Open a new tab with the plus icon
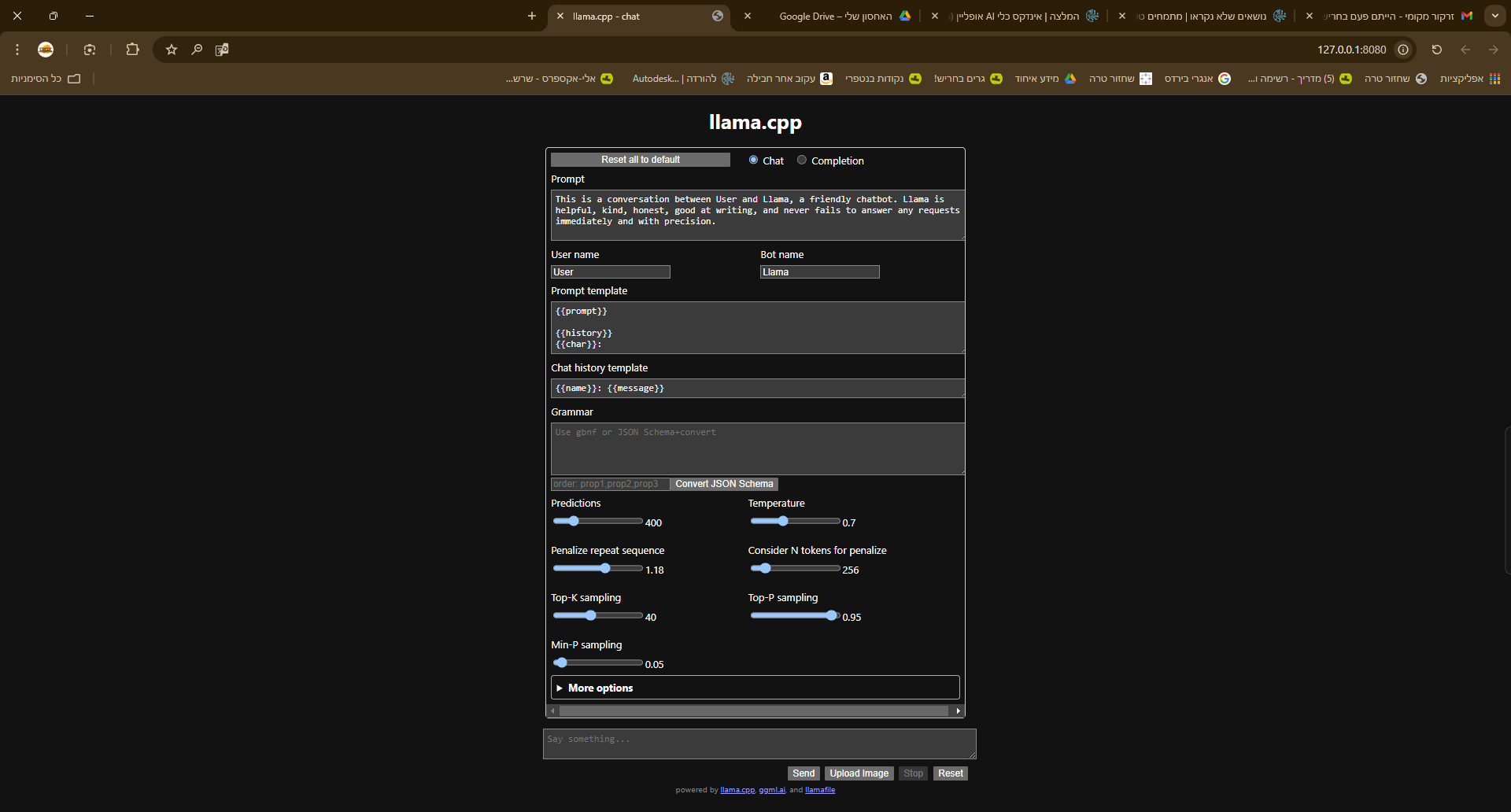This screenshot has height=812, width=1511. coord(532,16)
